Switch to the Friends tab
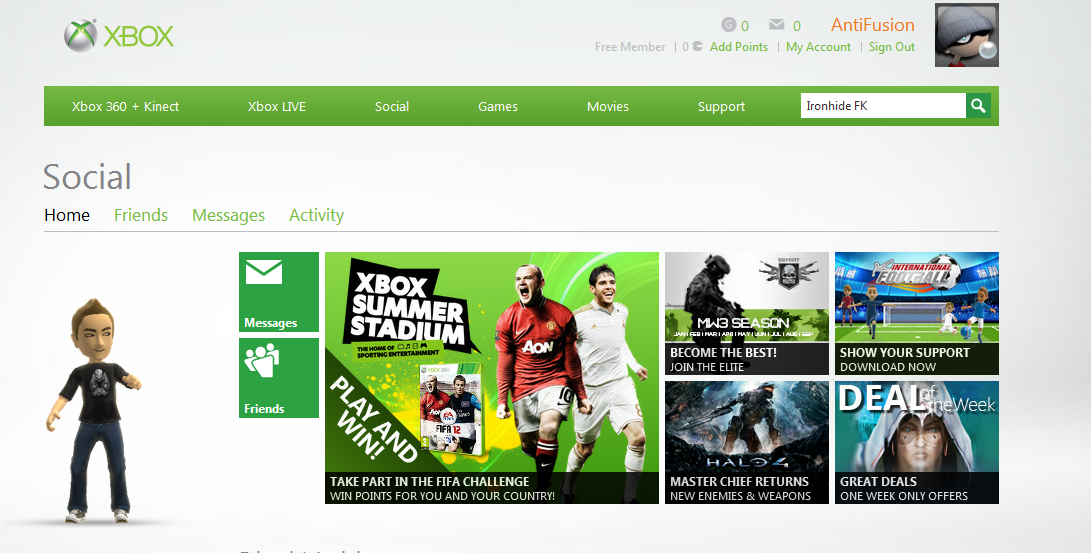This screenshot has width=1091, height=553. tap(141, 215)
